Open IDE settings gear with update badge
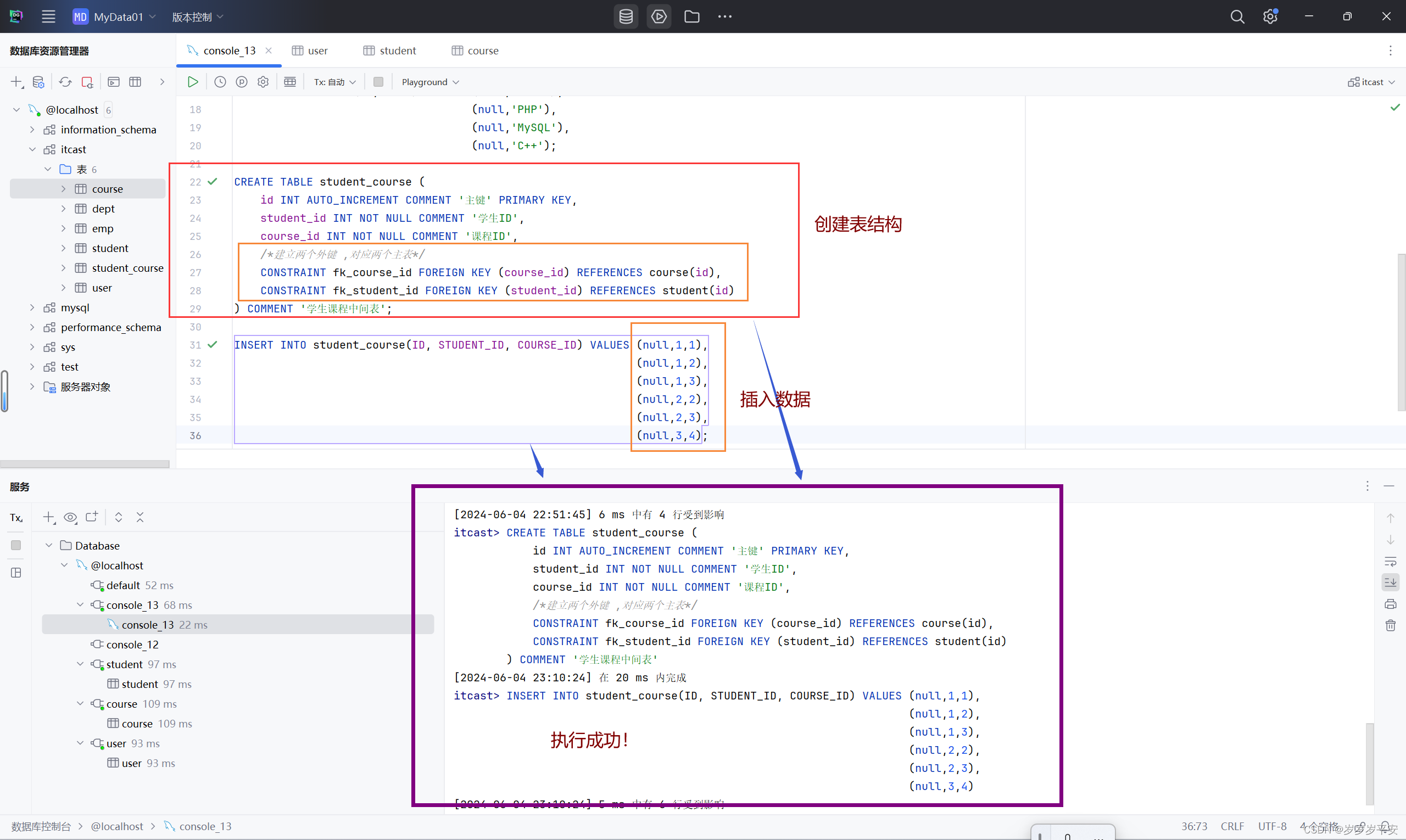This screenshot has height=840, width=1406. 1270,16
